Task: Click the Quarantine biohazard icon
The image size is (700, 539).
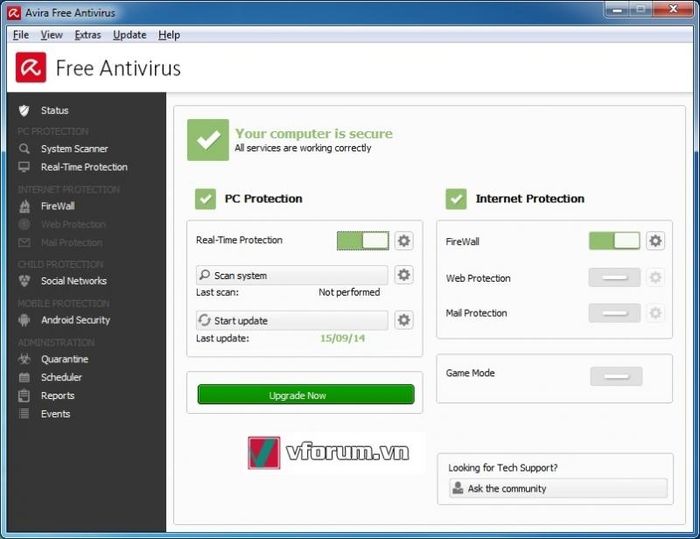Action: (24, 359)
